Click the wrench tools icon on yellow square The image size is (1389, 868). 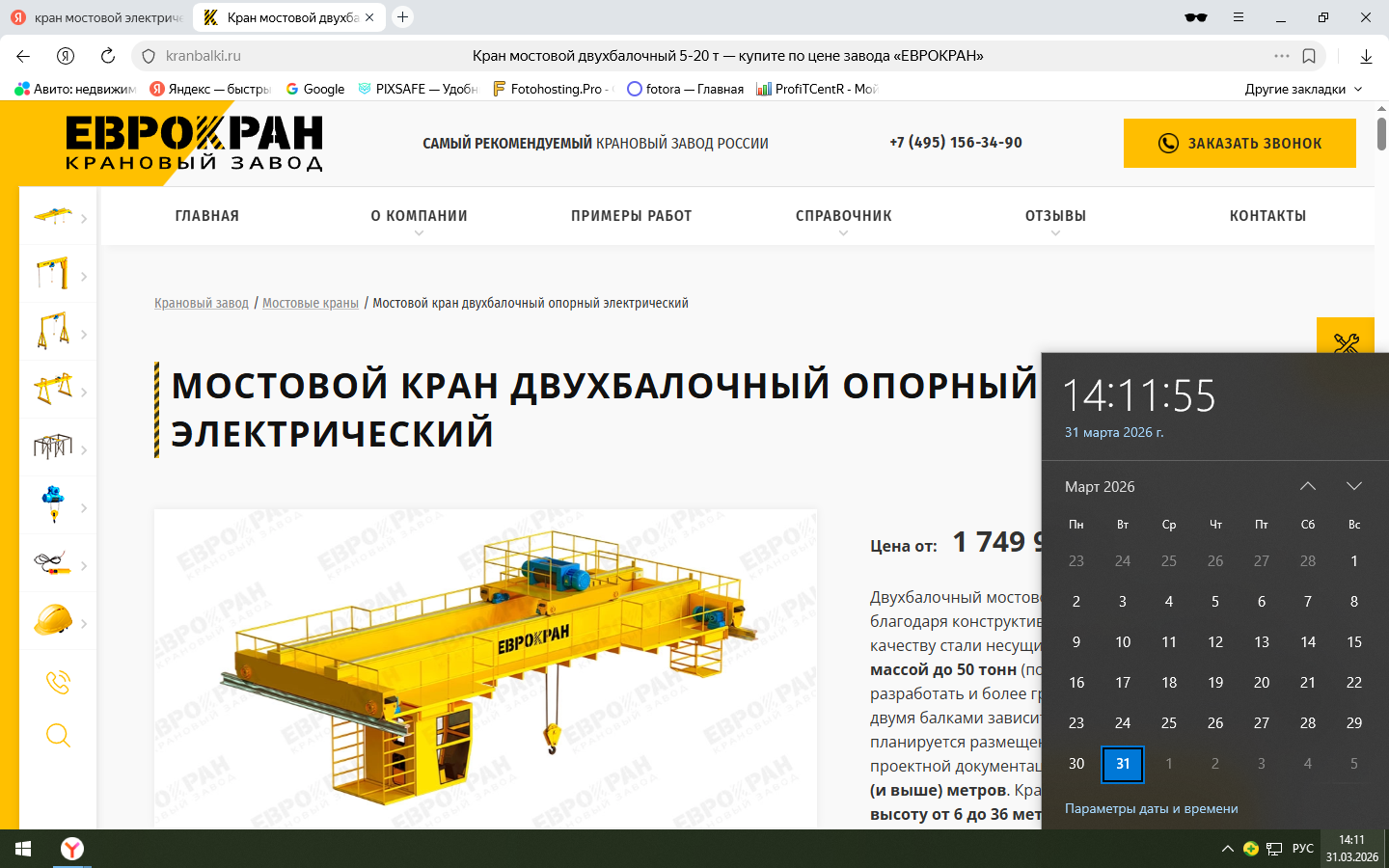[1346, 342]
